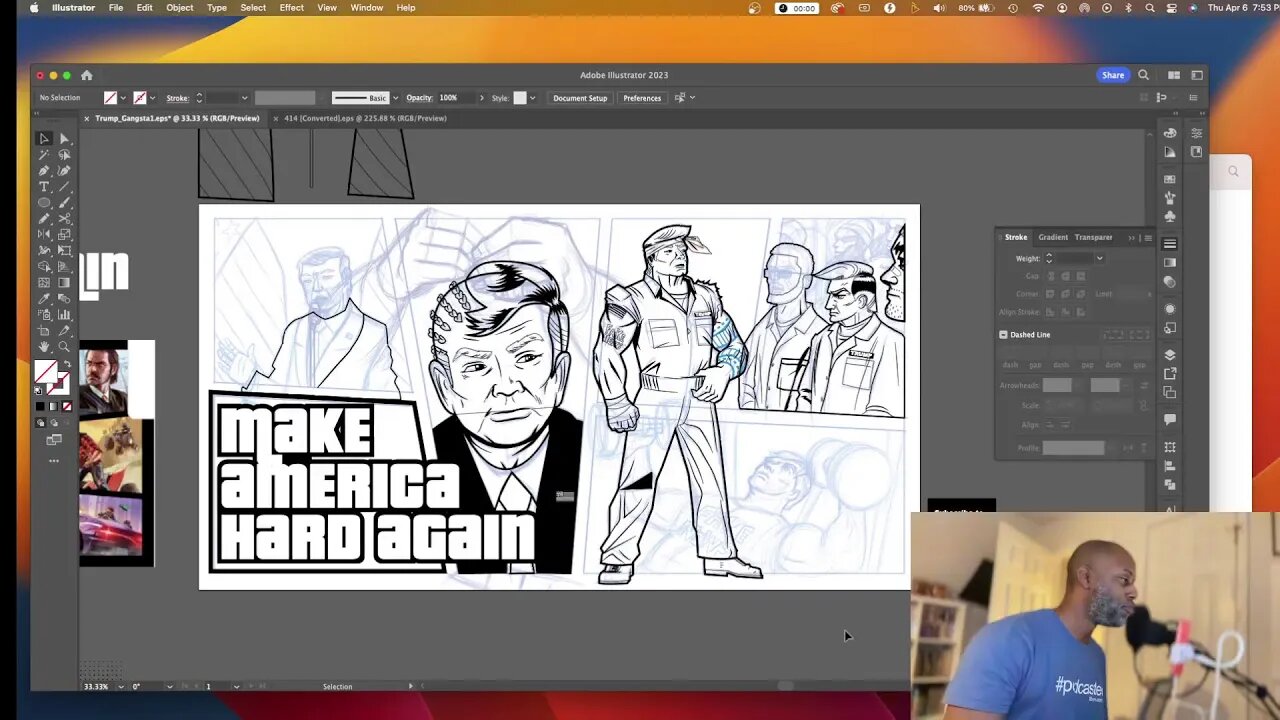Viewport: 1280px width, 720px height.
Task: Click the underlined Stroke label
Action: [177, 98]
